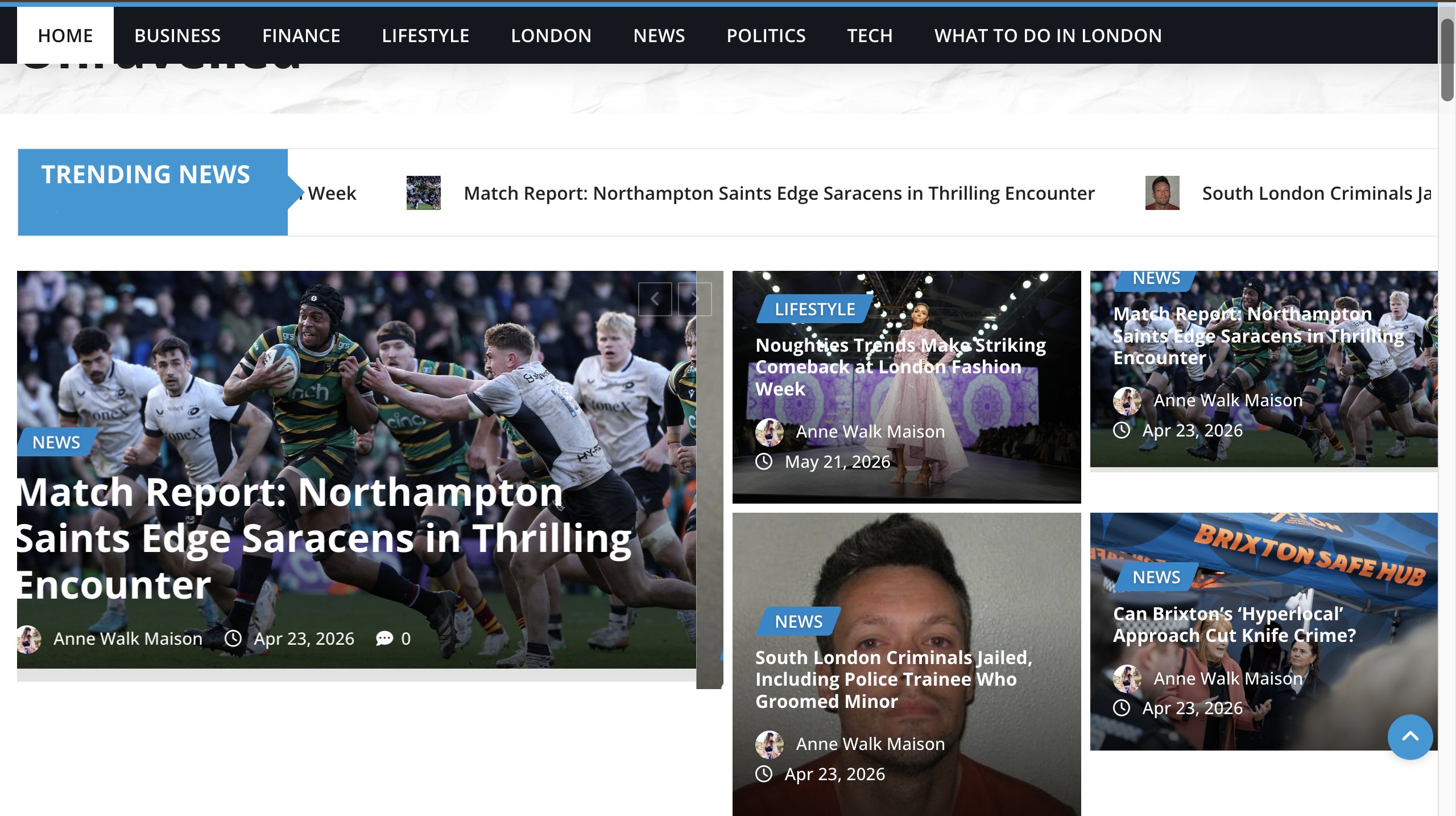Open Anne Walk Maison on Brixton card
This screenshot has height=816, width=1456.
[x=1228, y=678]
